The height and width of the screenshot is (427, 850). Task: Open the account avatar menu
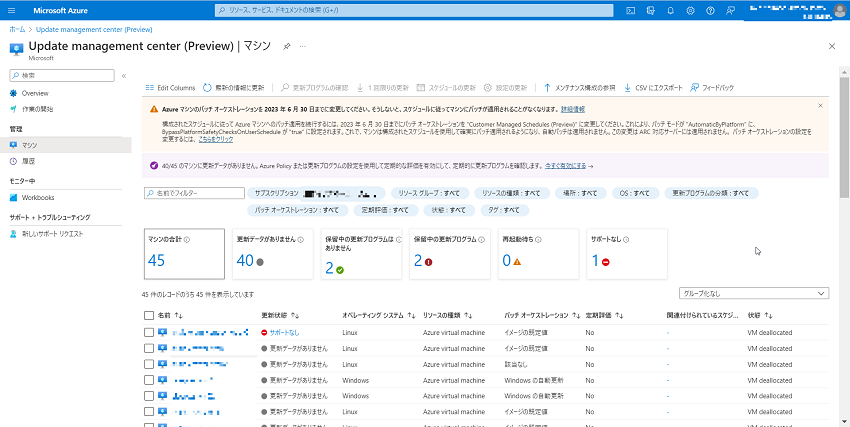point(839,10)
